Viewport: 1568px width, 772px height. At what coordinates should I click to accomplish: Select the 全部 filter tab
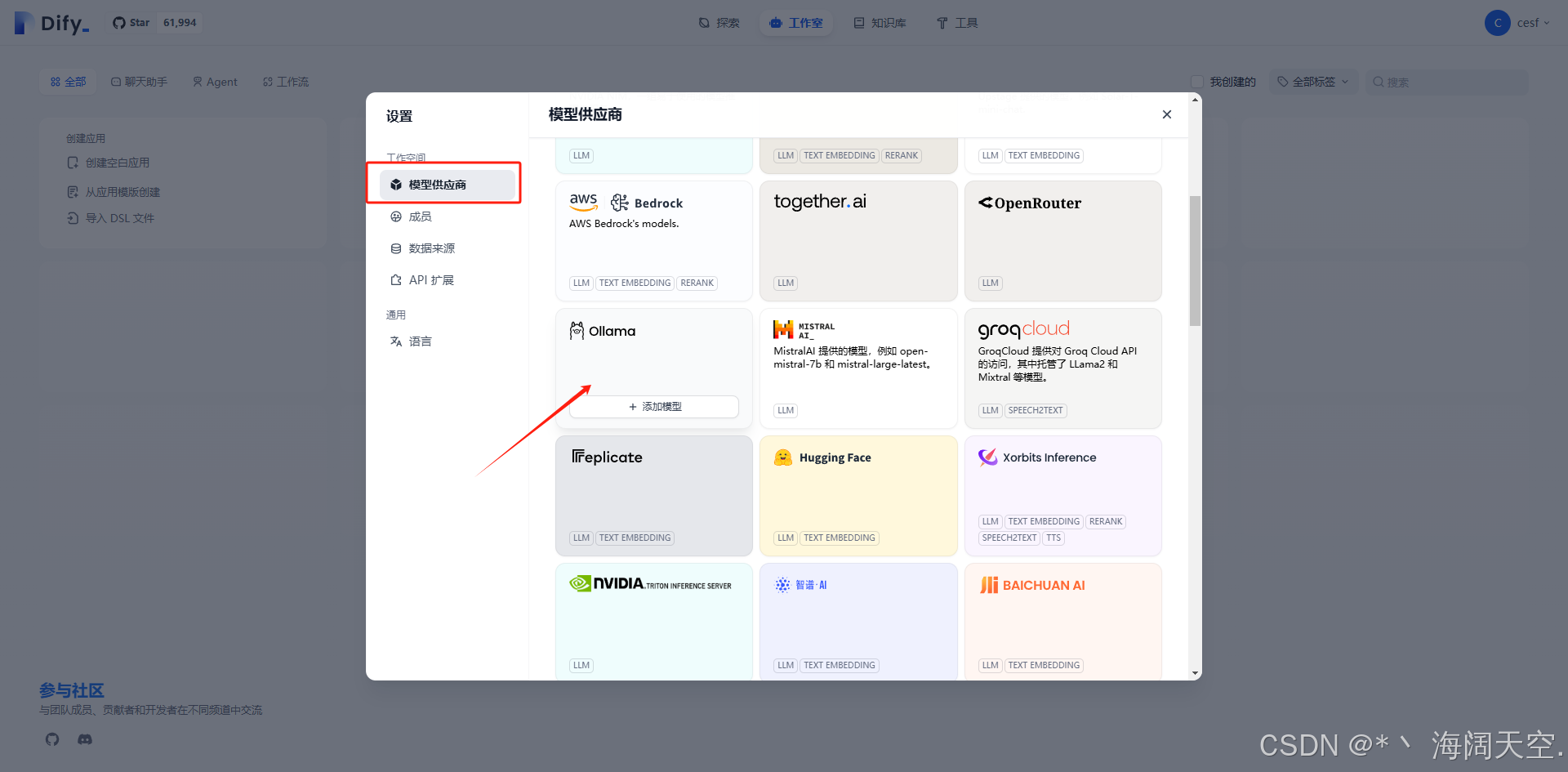(x=68, y=82)
